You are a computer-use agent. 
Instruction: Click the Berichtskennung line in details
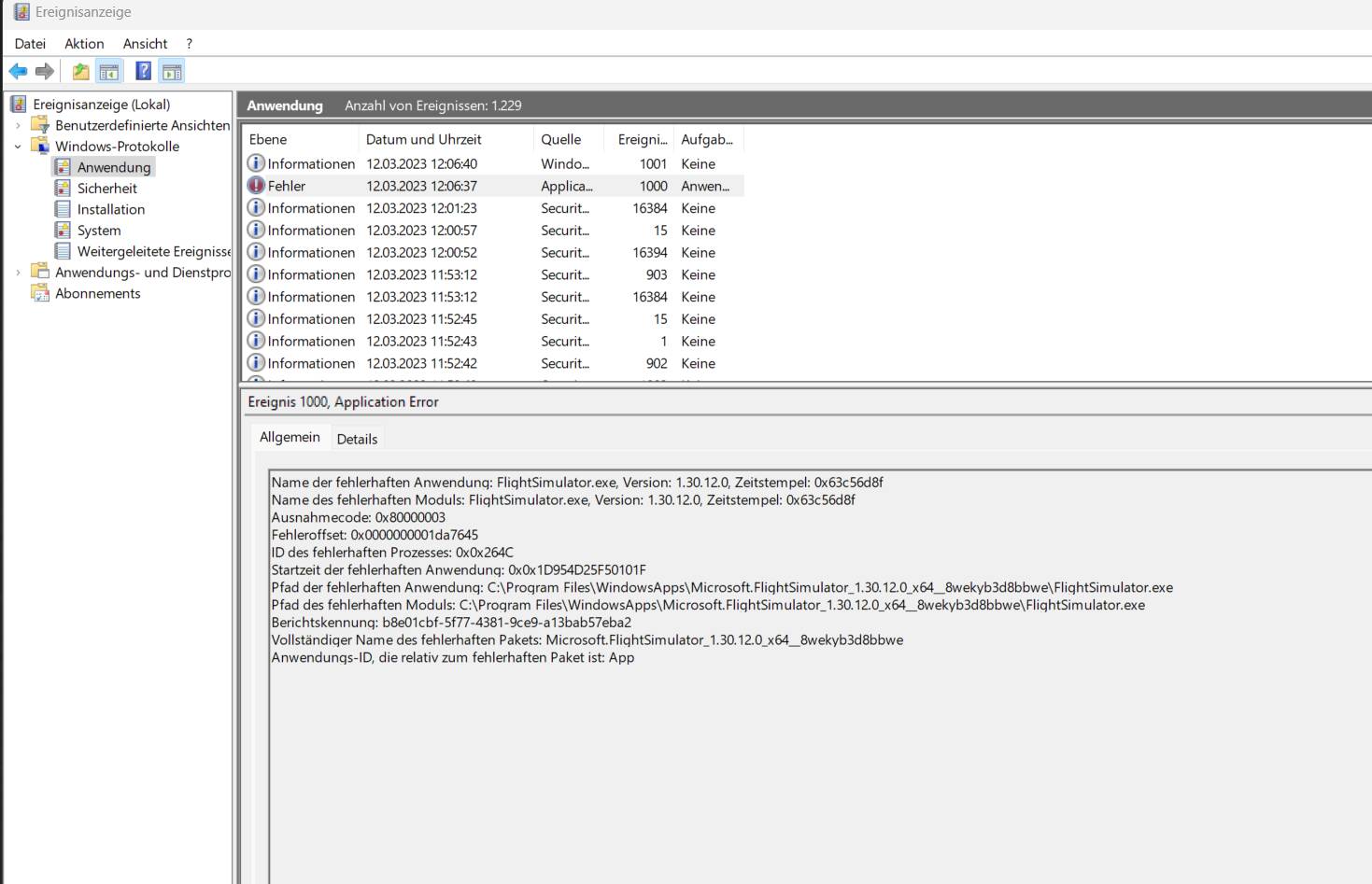(x=451, y=622)
